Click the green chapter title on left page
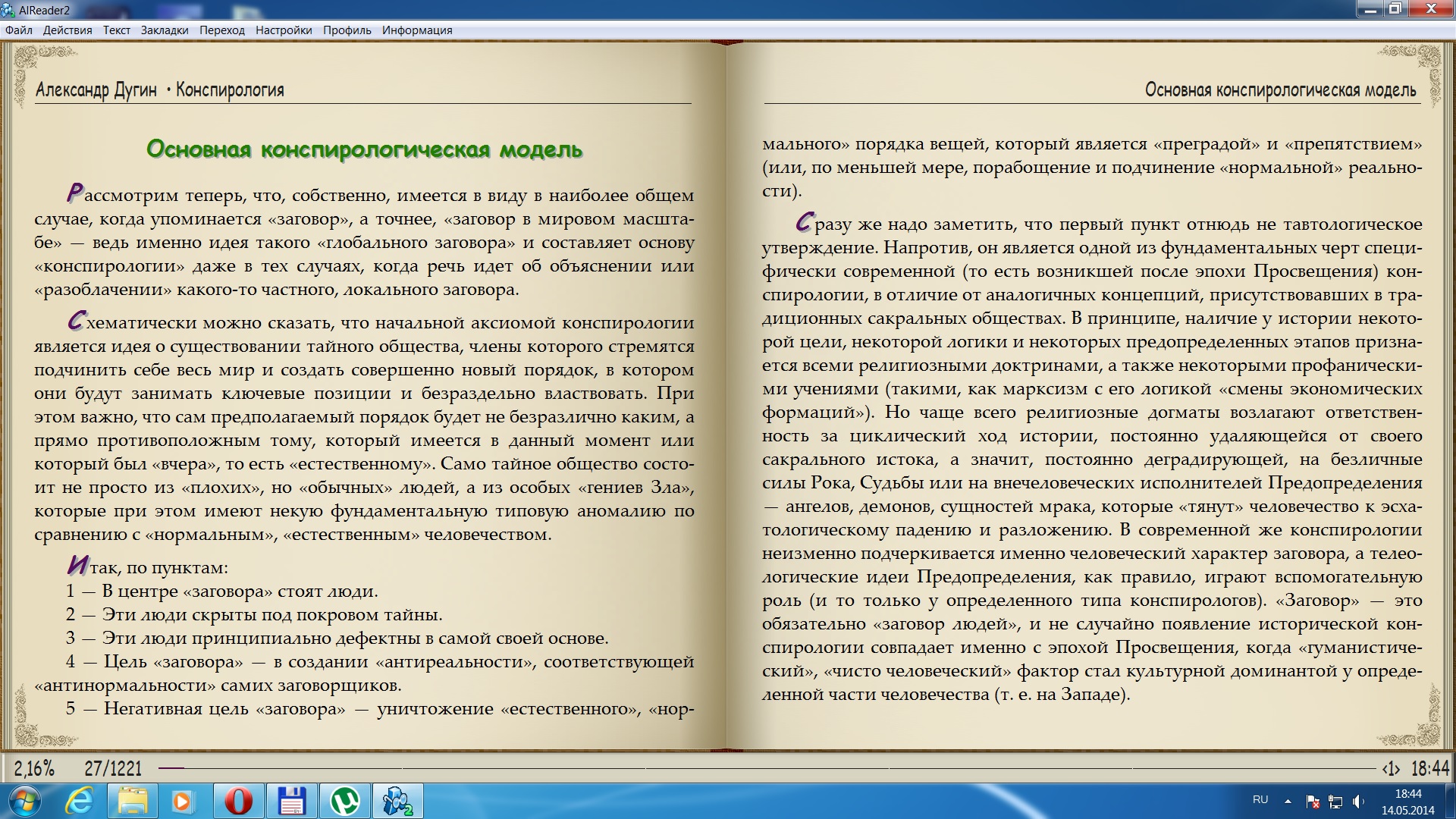 (x=364, y=149)
